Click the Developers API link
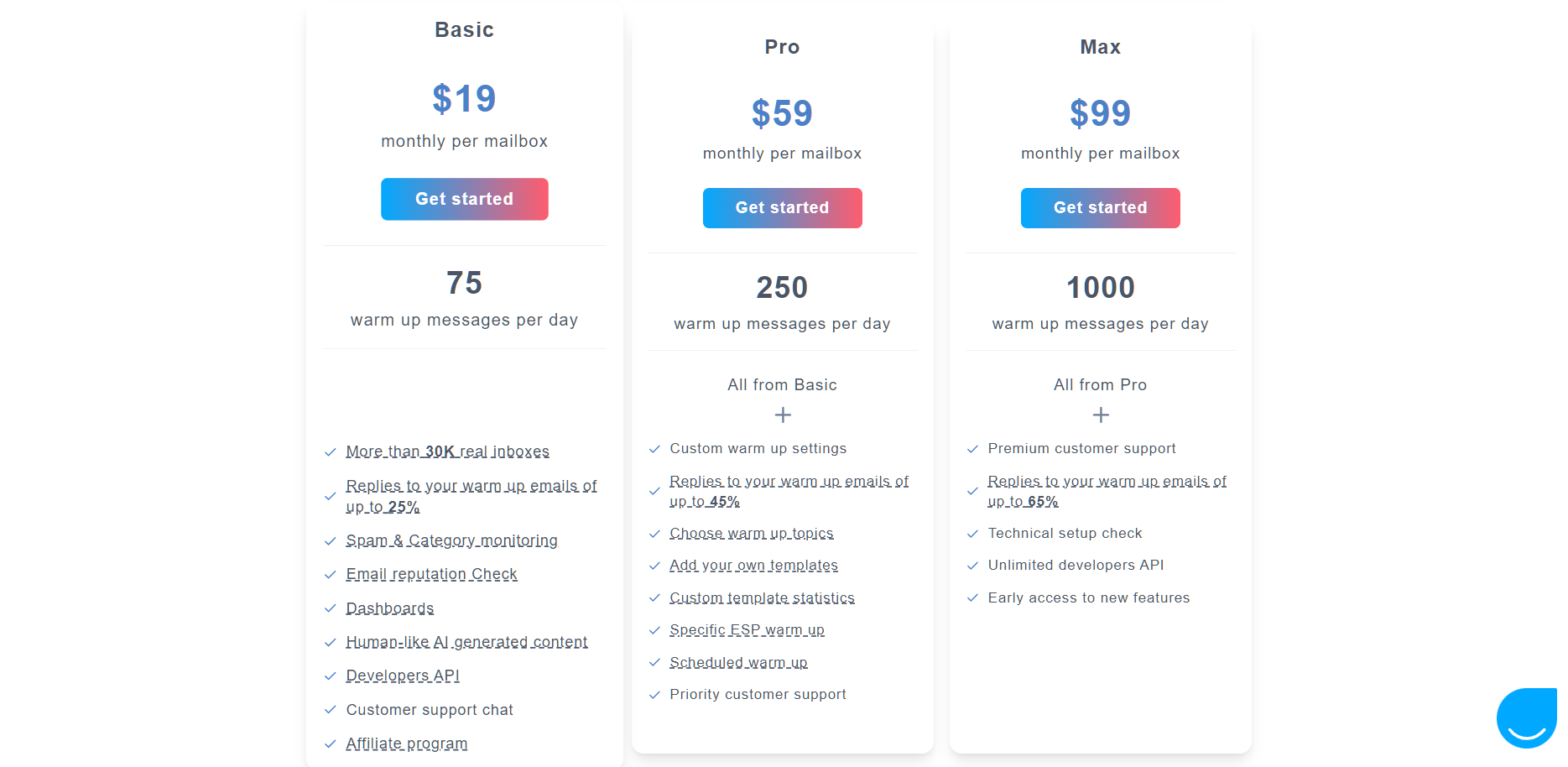1568x767 pixels. click(x=403, y=676)
